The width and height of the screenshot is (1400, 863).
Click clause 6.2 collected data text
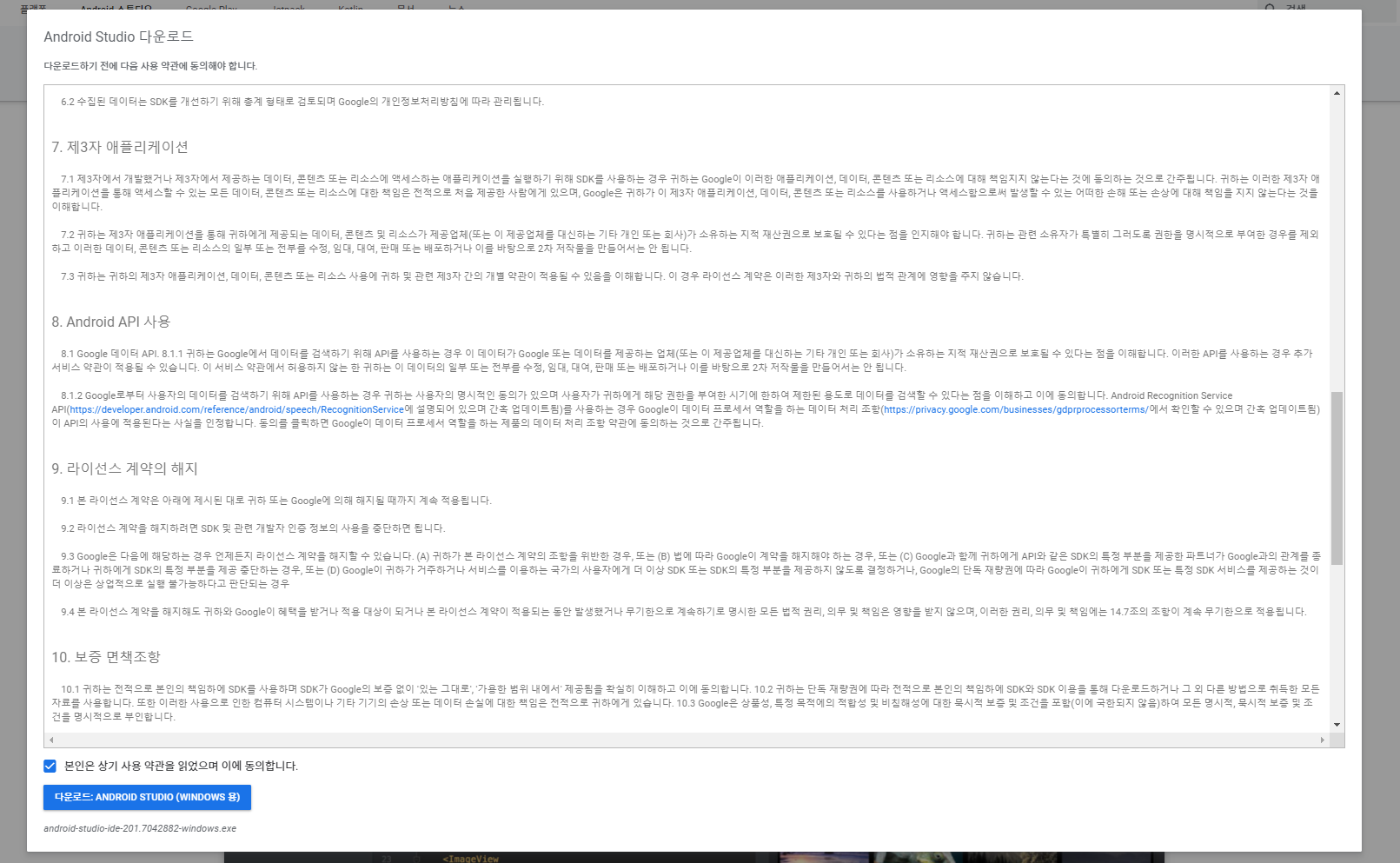(x=302, y=102)
